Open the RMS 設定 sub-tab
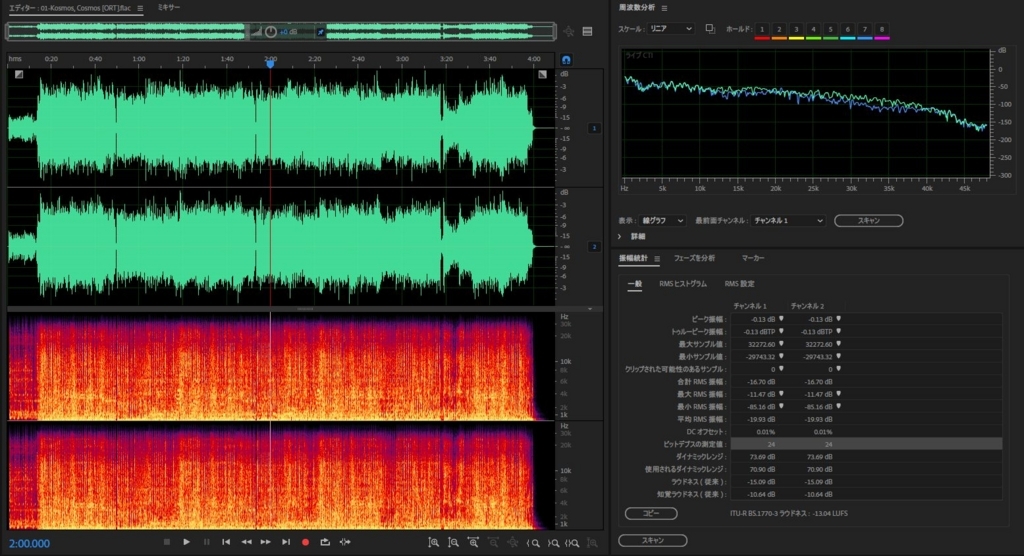Viewport: 1024px width, 556px height. pyautogui.click(x=739, y=284)
